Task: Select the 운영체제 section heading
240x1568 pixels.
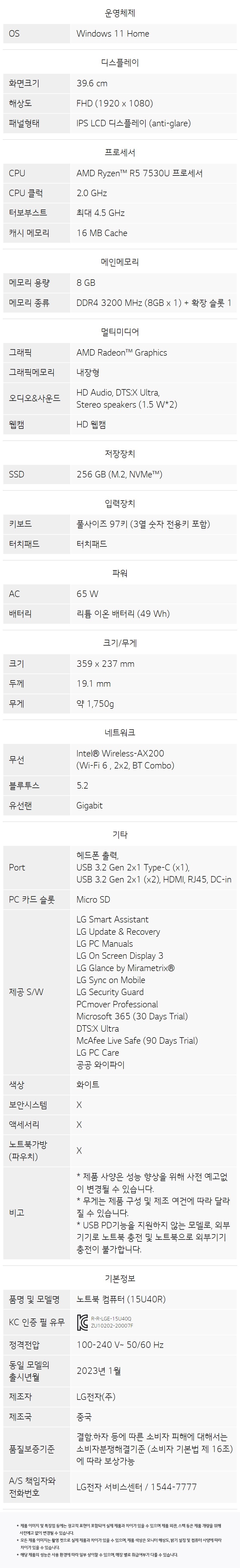Action: (120, 13)
